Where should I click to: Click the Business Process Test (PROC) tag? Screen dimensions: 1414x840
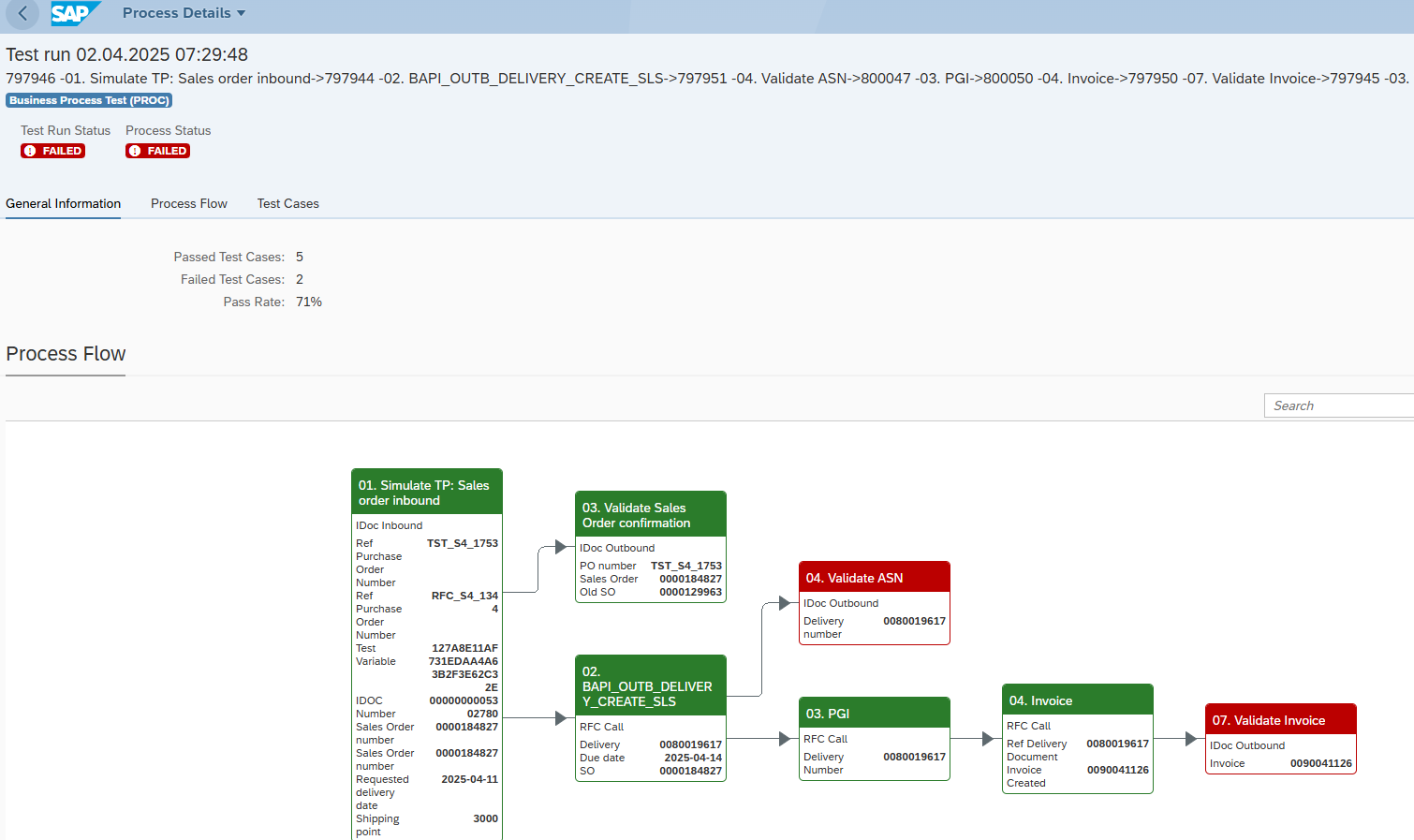pos(89,100)
